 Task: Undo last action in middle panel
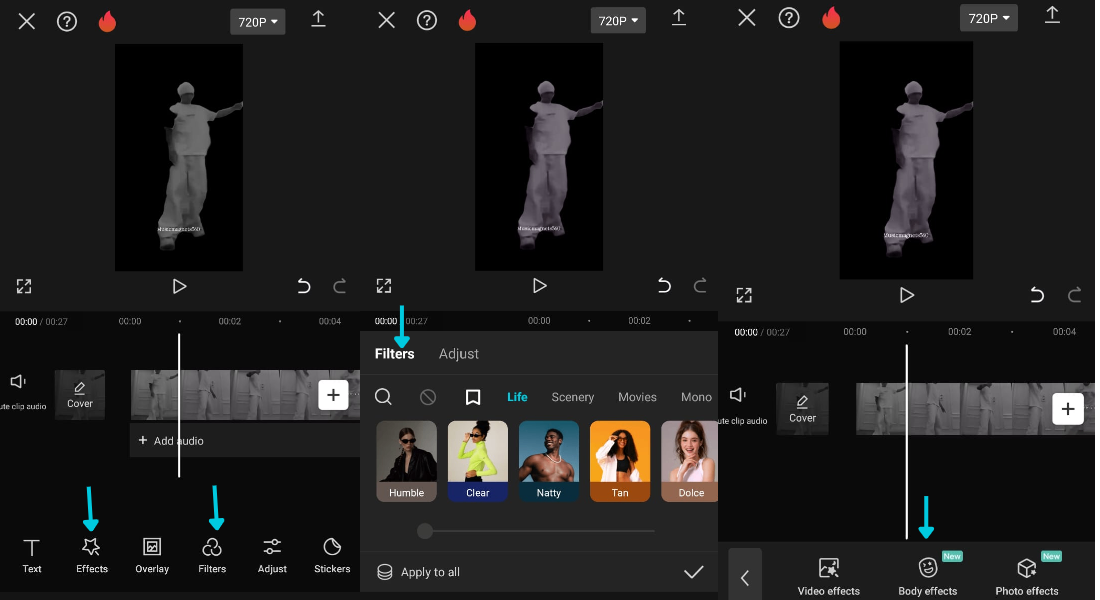coord(664,285)
